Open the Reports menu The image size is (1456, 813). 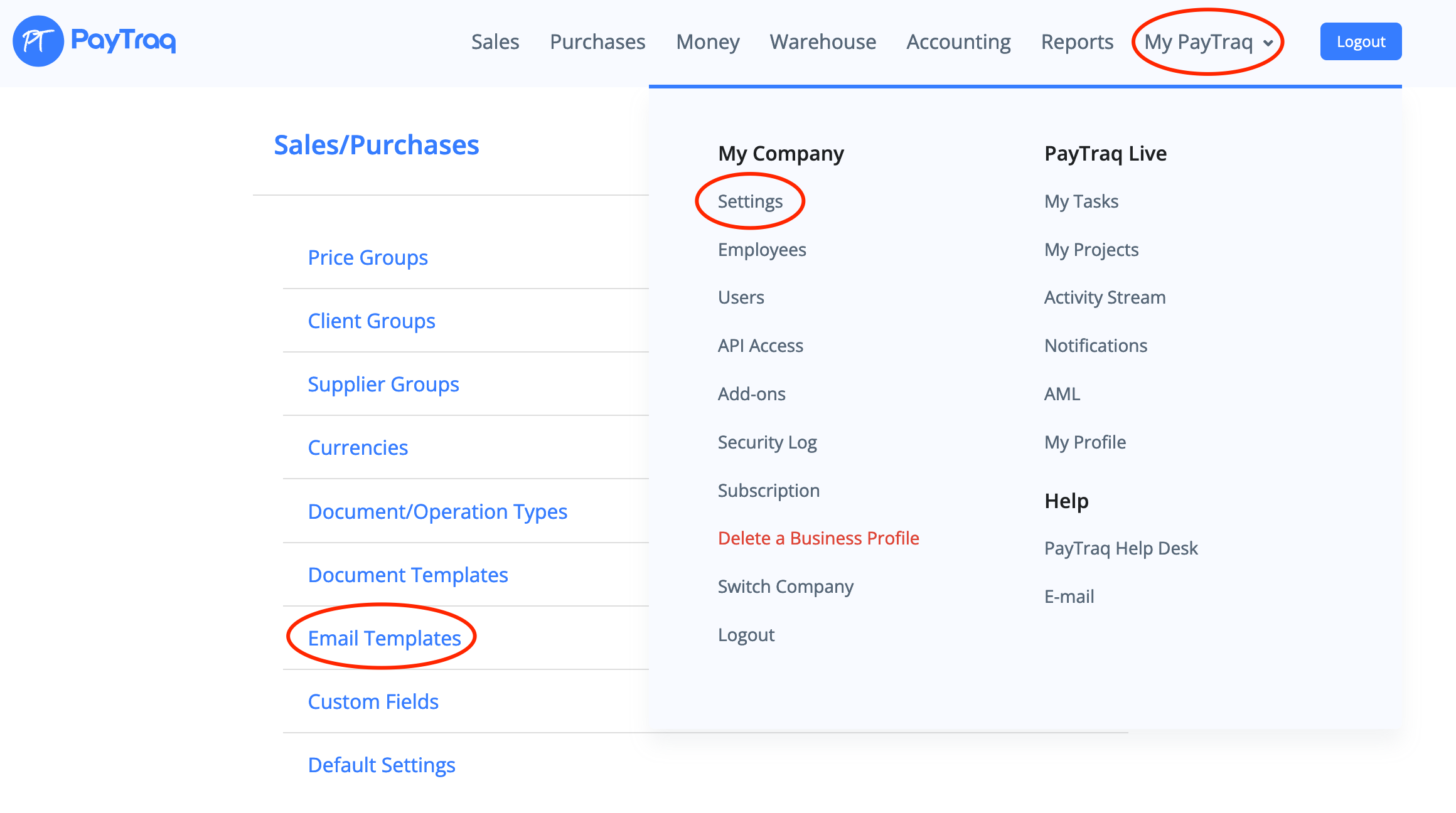pyautogui.click(x=1077, y=41)
